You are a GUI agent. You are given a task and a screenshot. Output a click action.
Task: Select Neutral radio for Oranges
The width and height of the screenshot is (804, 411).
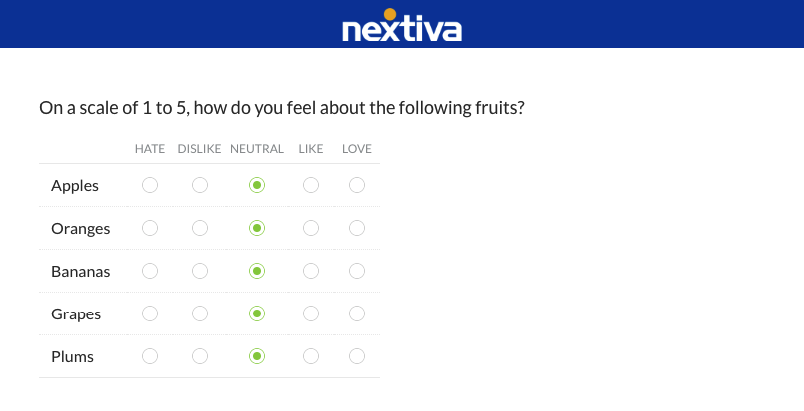point(257,228)
